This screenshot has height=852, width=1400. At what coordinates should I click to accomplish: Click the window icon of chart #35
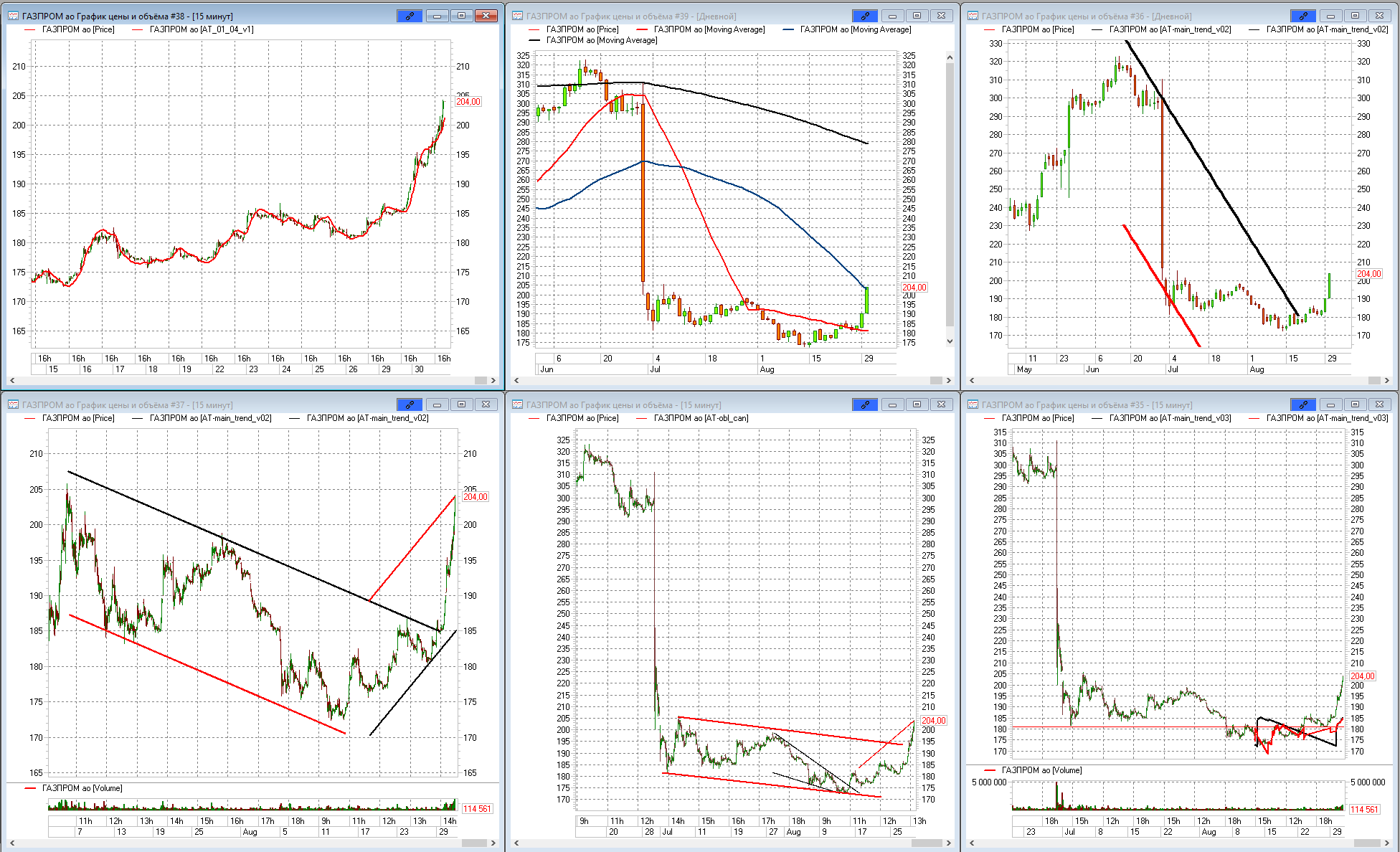click(973, 404)
